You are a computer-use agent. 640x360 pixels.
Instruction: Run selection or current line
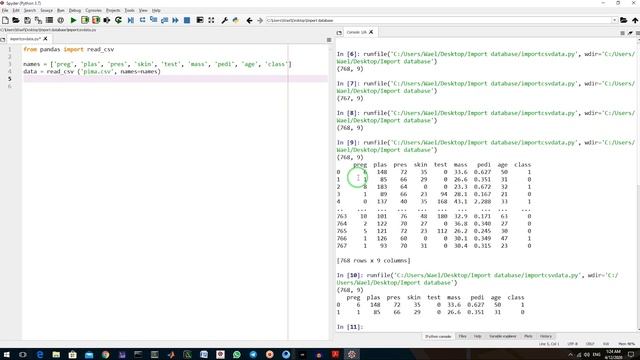pyautogui.click(x=107, y=20)
